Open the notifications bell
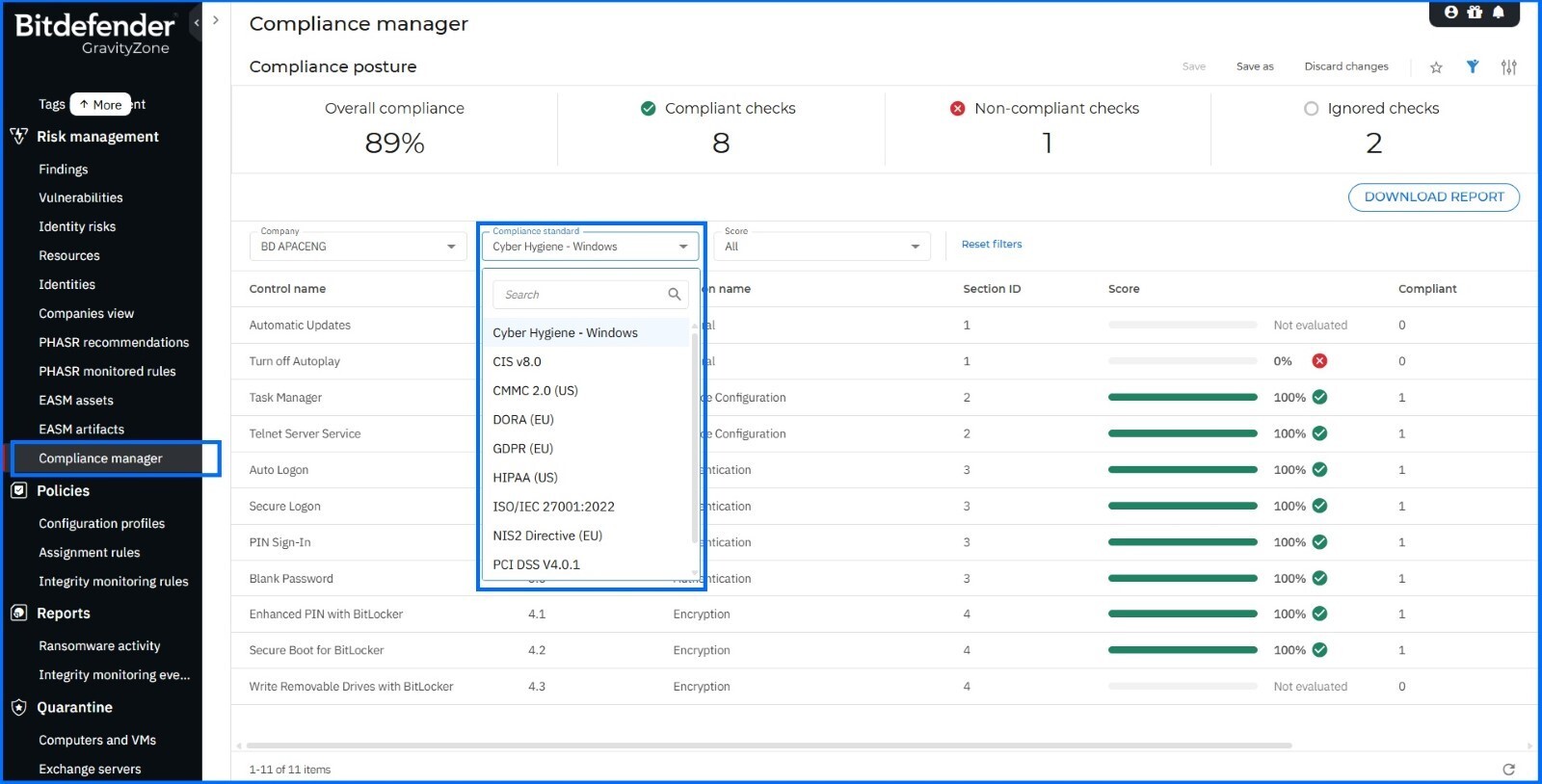The image size is (1542, 784). [1498, 13]
